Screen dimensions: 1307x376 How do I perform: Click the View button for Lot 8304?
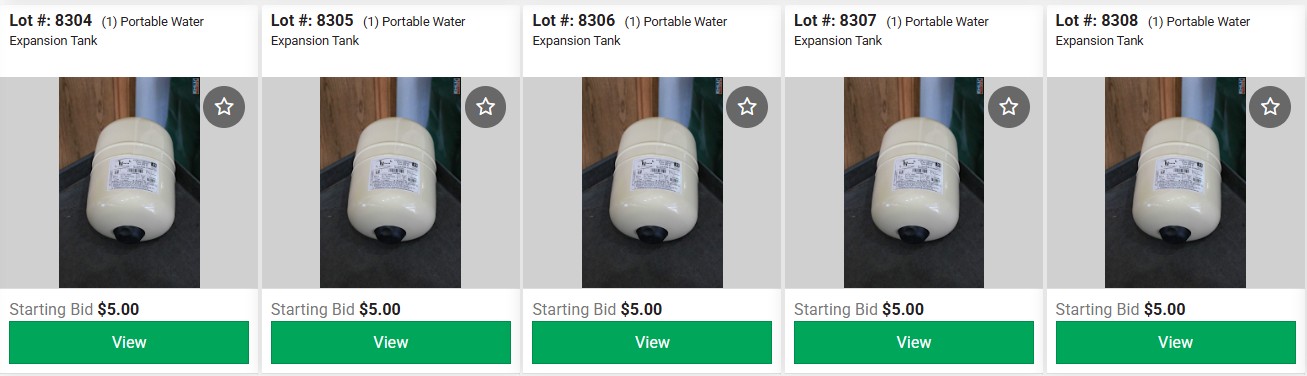[x=129, y=342]
